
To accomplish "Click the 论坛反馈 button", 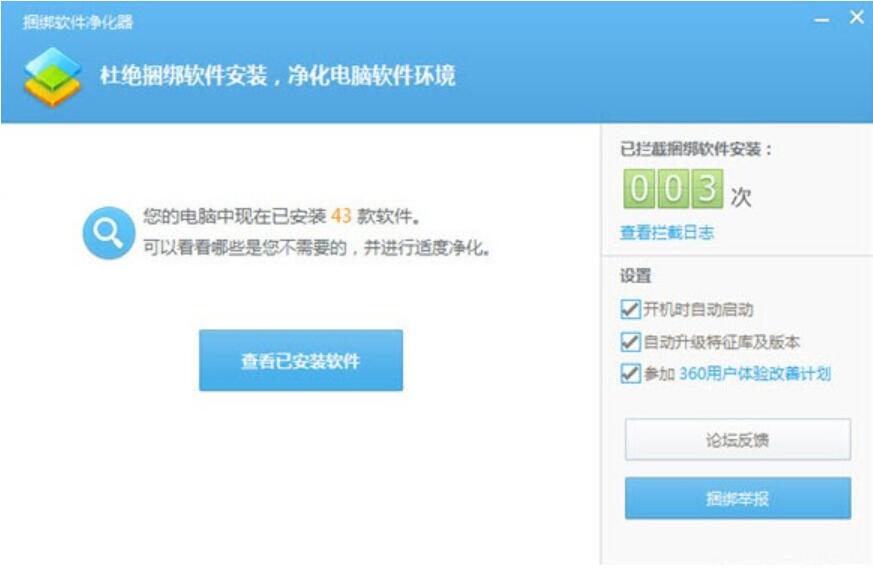I will pyautogui.click(x=738, y=440).
